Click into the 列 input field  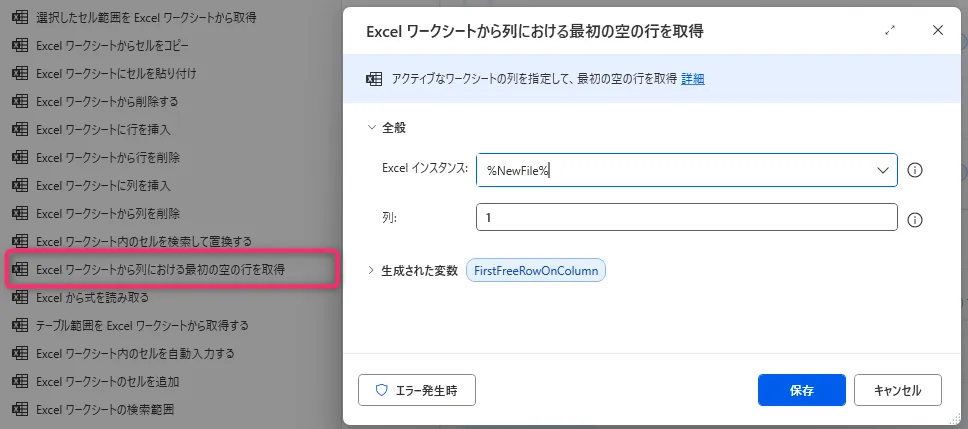click(686, 217)
